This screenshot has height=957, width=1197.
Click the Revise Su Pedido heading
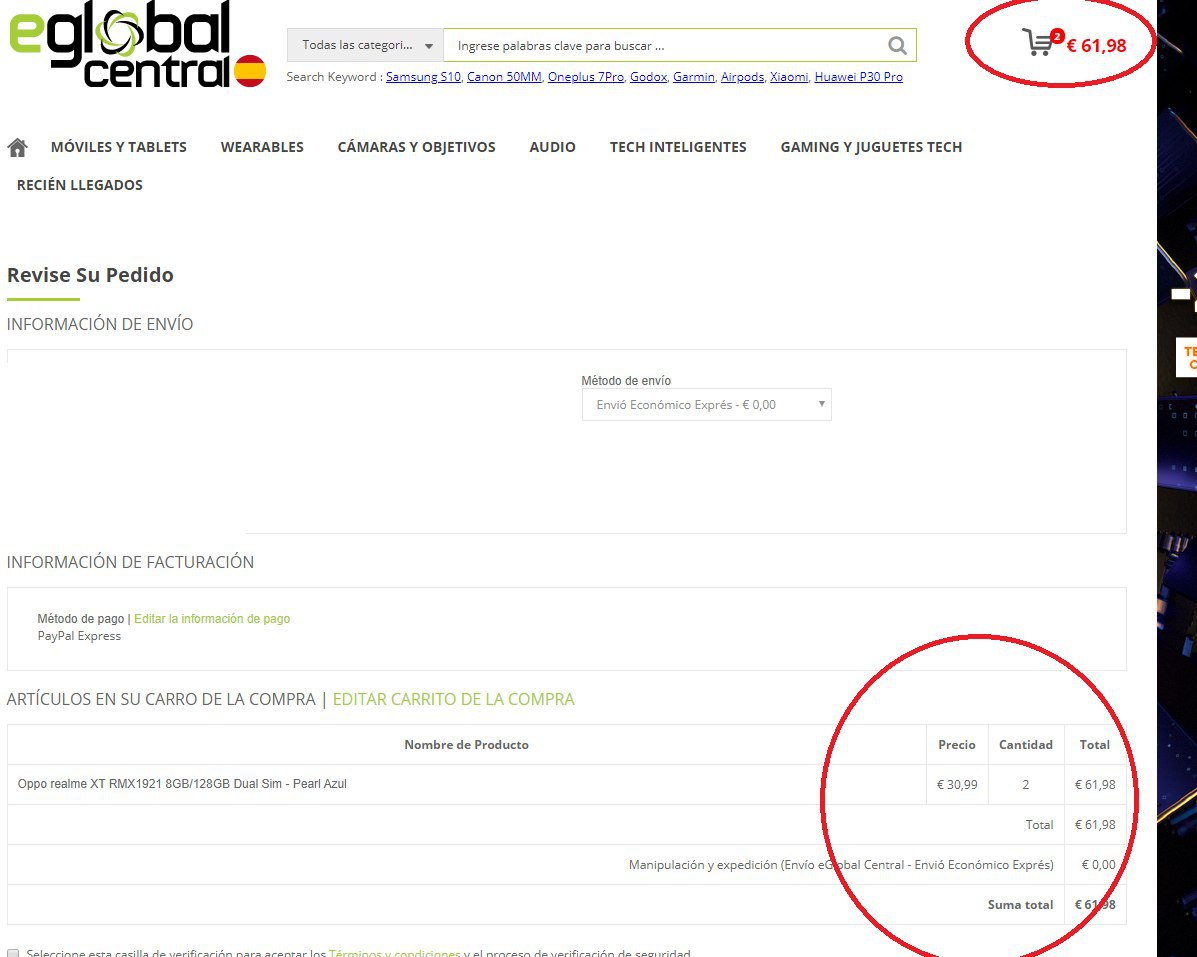90,275
